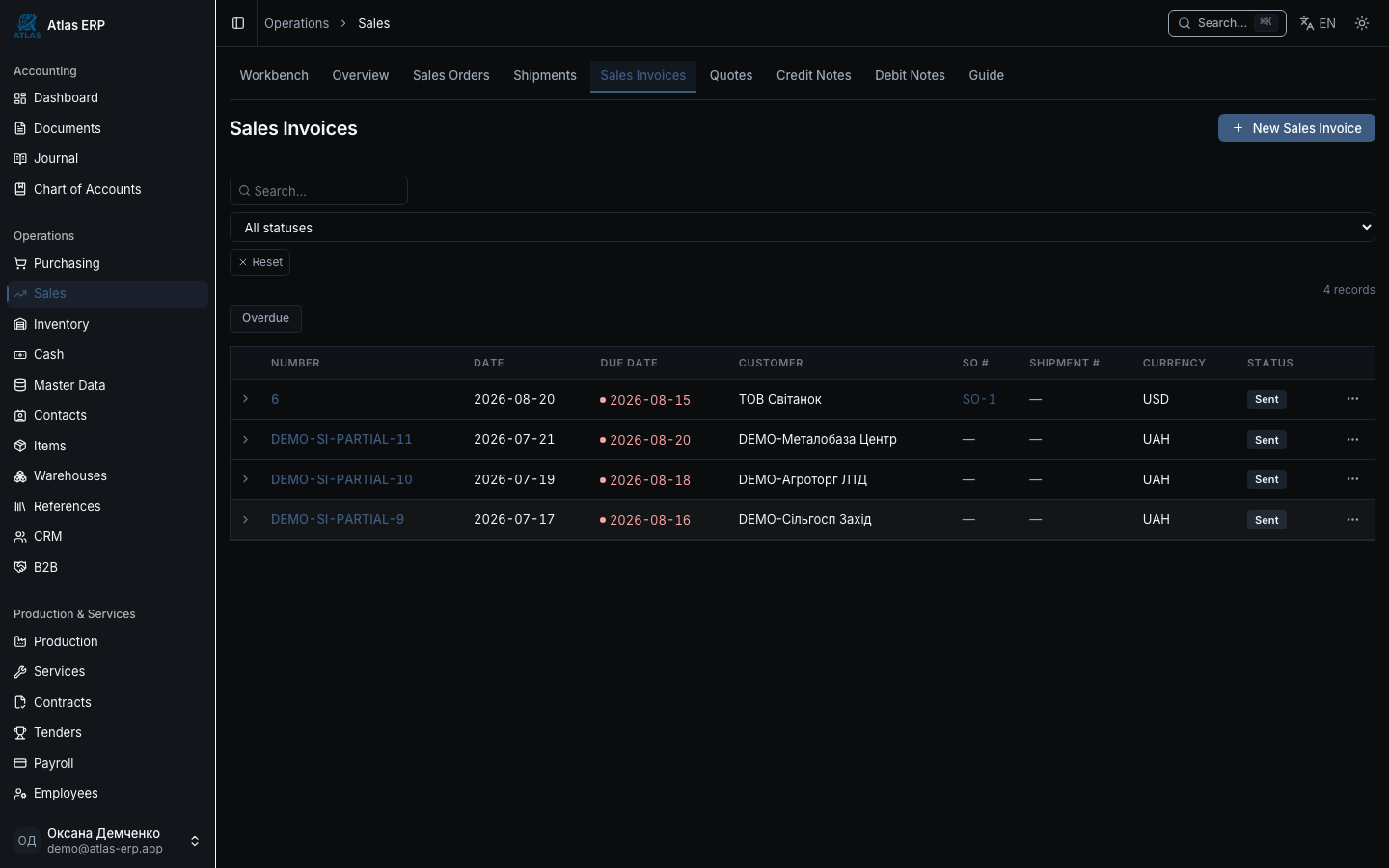Change language via the EN translate icon

pyautogui.click(x=1318, y=23)
